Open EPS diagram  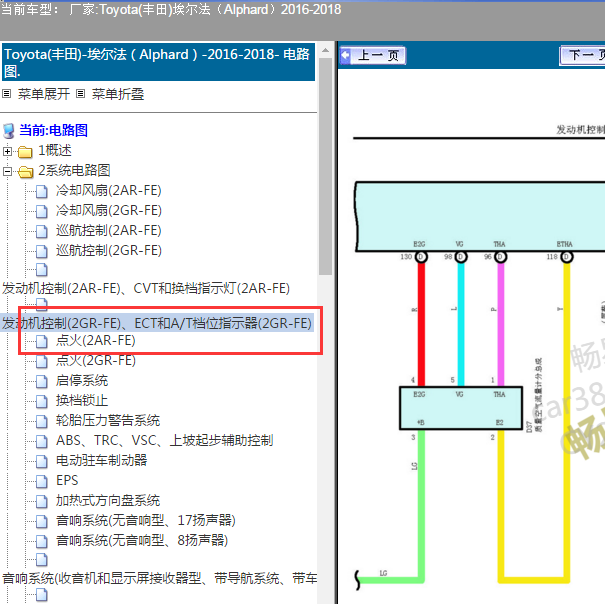[x=67, y=481]
